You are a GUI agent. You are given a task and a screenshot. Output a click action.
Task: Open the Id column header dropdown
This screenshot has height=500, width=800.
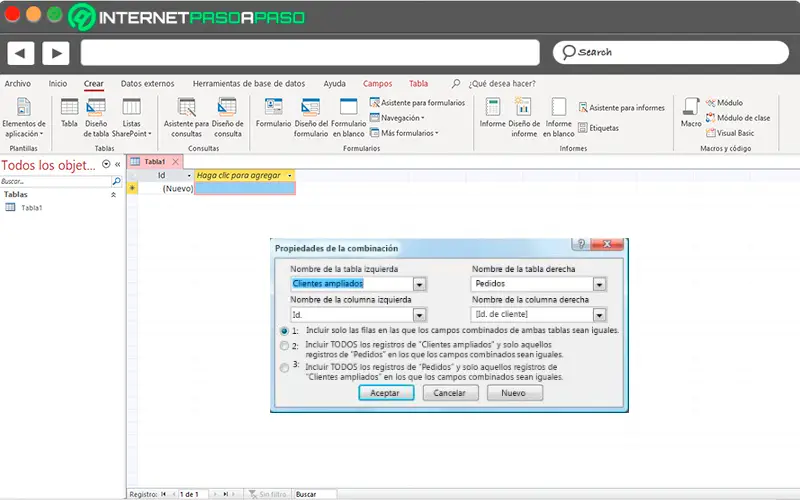pyautogui.click(x=189, y=176)
